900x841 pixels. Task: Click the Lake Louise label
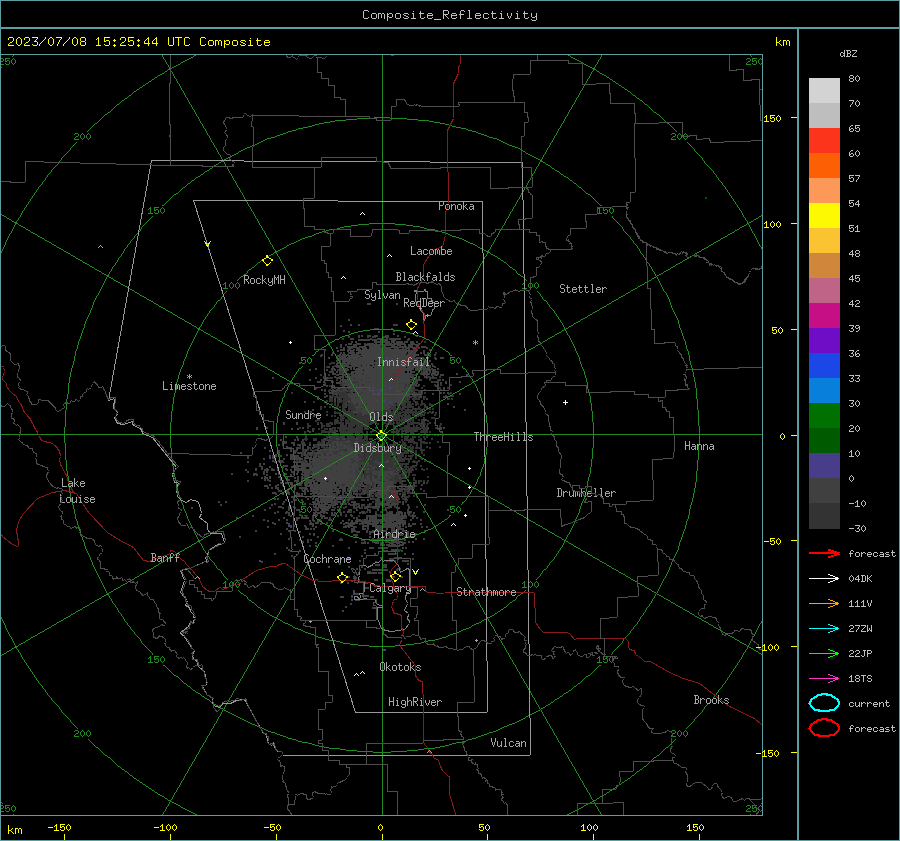(77, 491)
